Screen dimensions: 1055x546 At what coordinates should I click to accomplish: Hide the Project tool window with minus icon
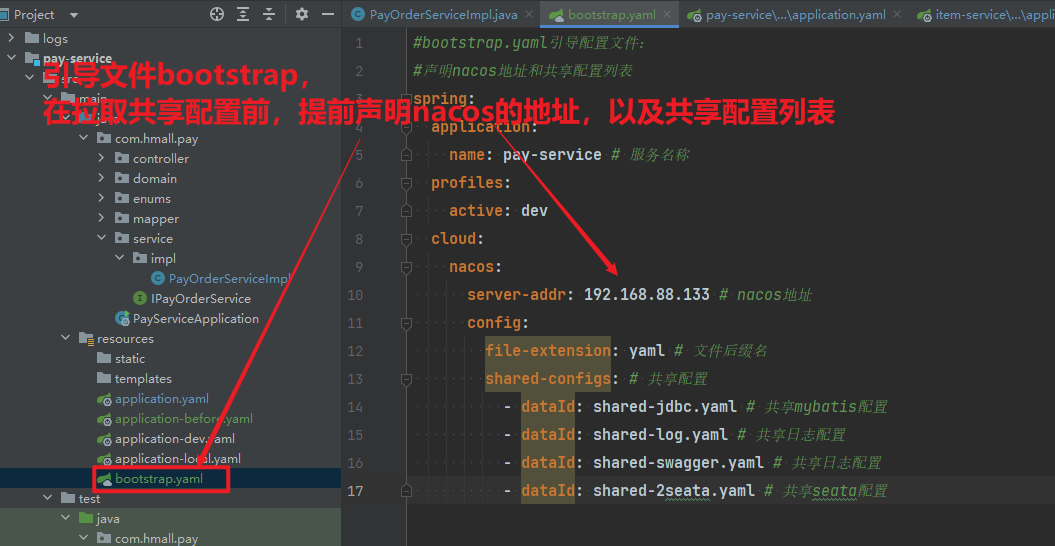tap(327, 15)
